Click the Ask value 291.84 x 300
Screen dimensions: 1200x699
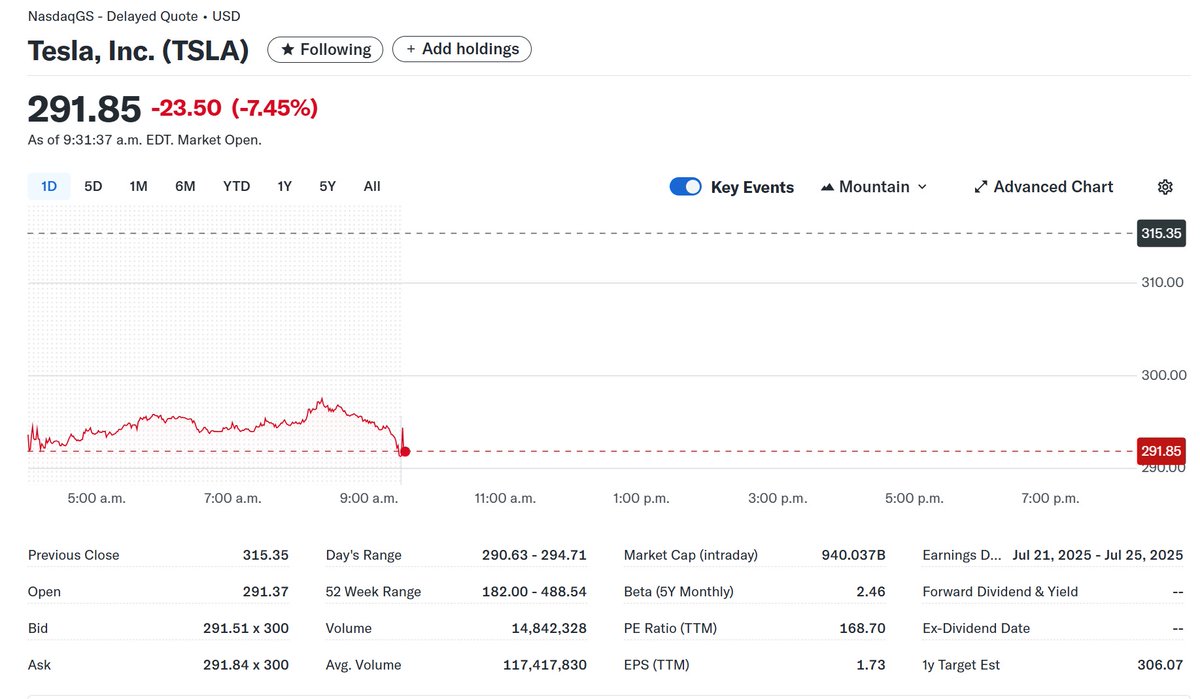246,665
